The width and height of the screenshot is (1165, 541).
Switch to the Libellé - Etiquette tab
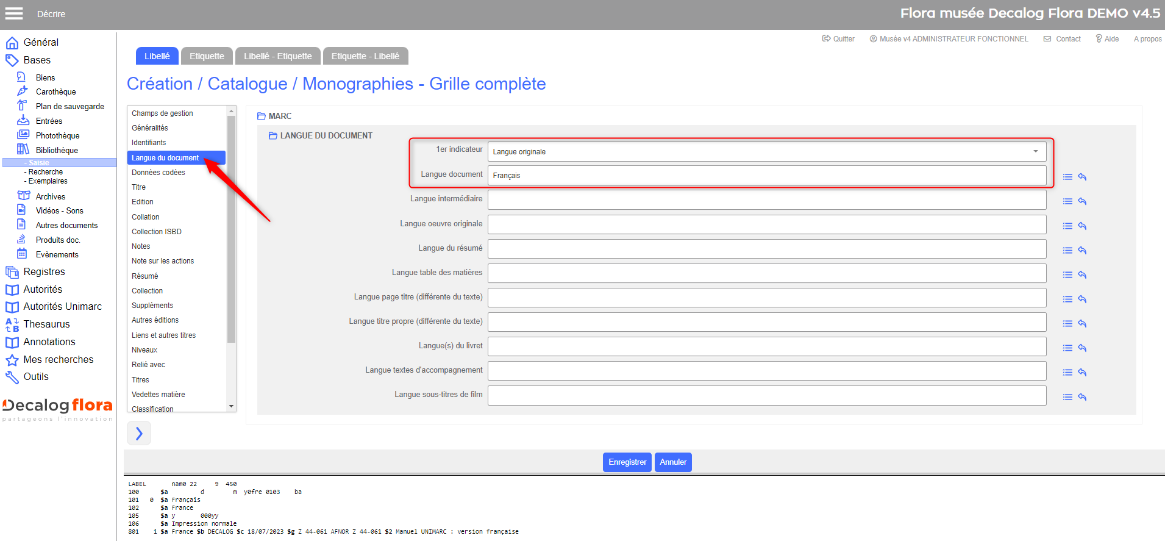click(x=278, y=56)
